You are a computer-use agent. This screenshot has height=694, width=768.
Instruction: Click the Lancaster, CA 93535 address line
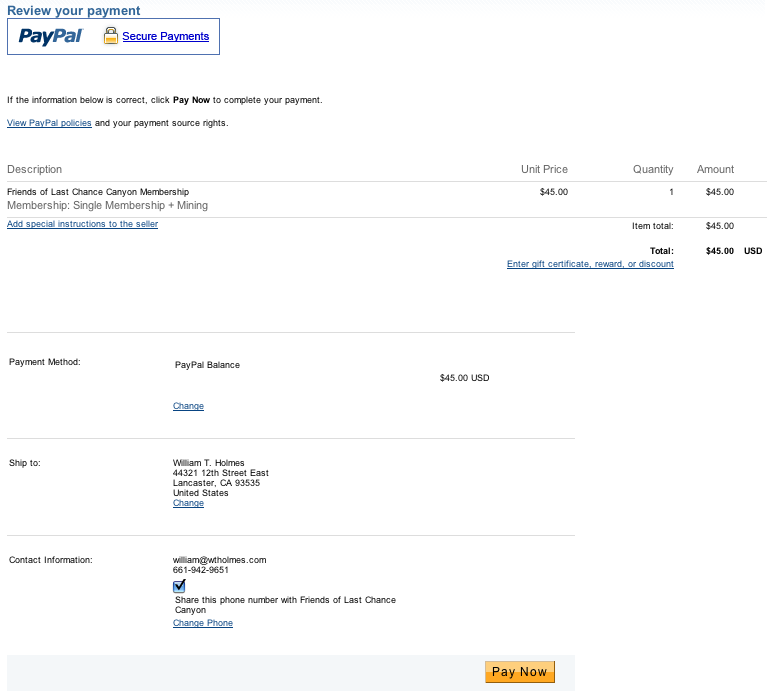(x=216, y=483)
